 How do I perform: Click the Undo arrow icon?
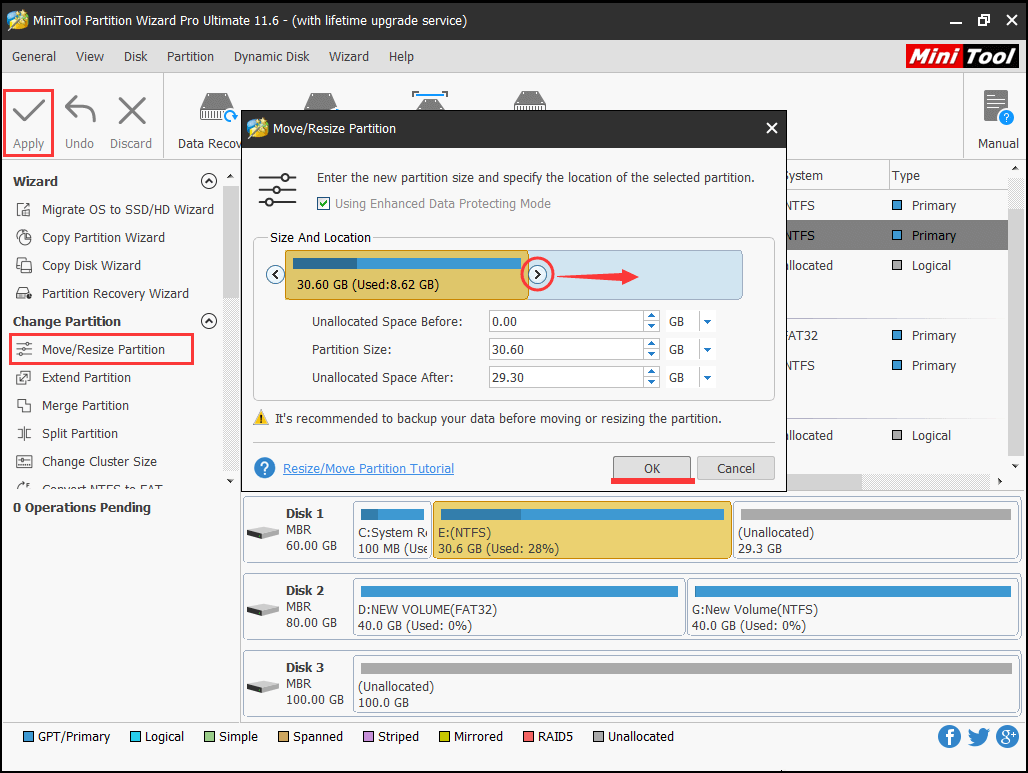[80, 110]
